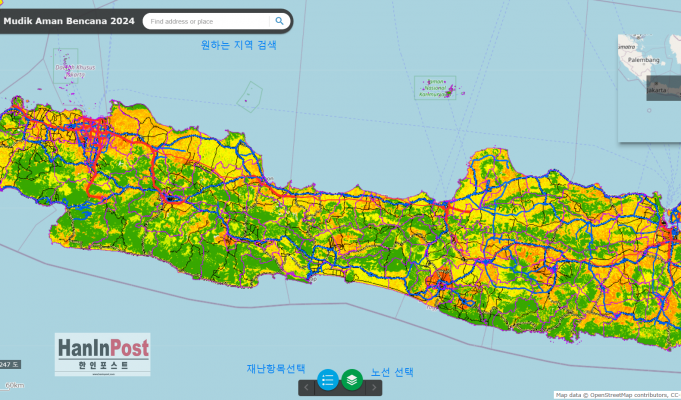Open the blue legend list widget
Screen dimensions: 681x400
pyautogui.click(x=328, y=380)
